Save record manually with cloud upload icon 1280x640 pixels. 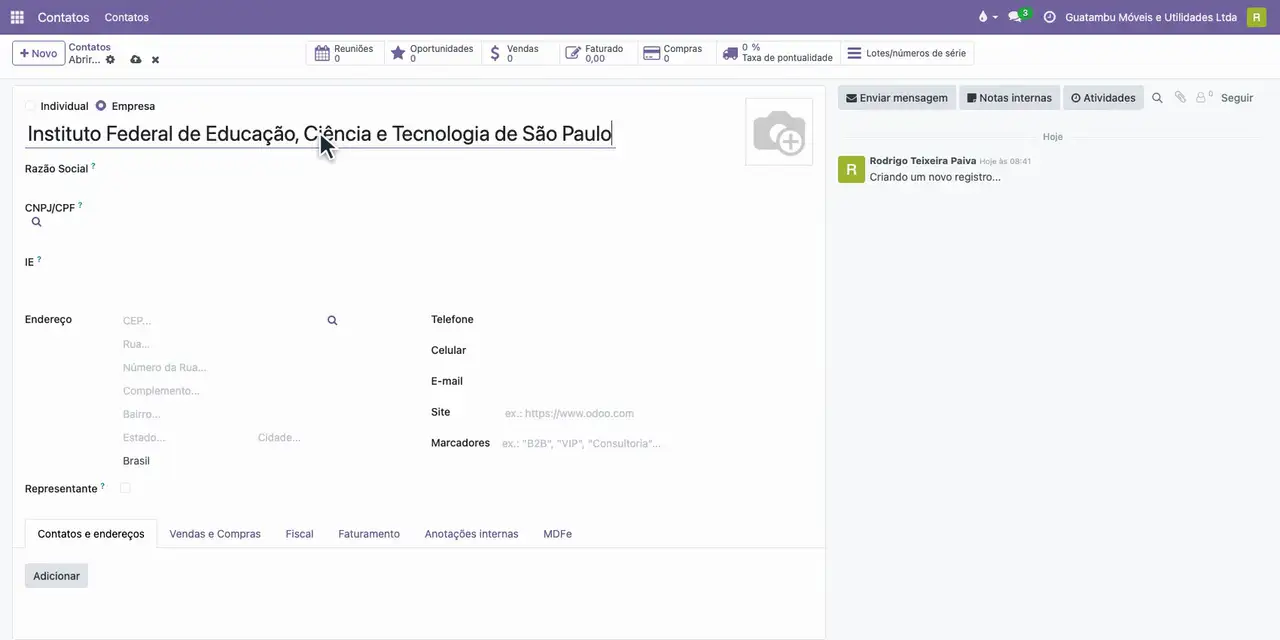coord(136,60)
